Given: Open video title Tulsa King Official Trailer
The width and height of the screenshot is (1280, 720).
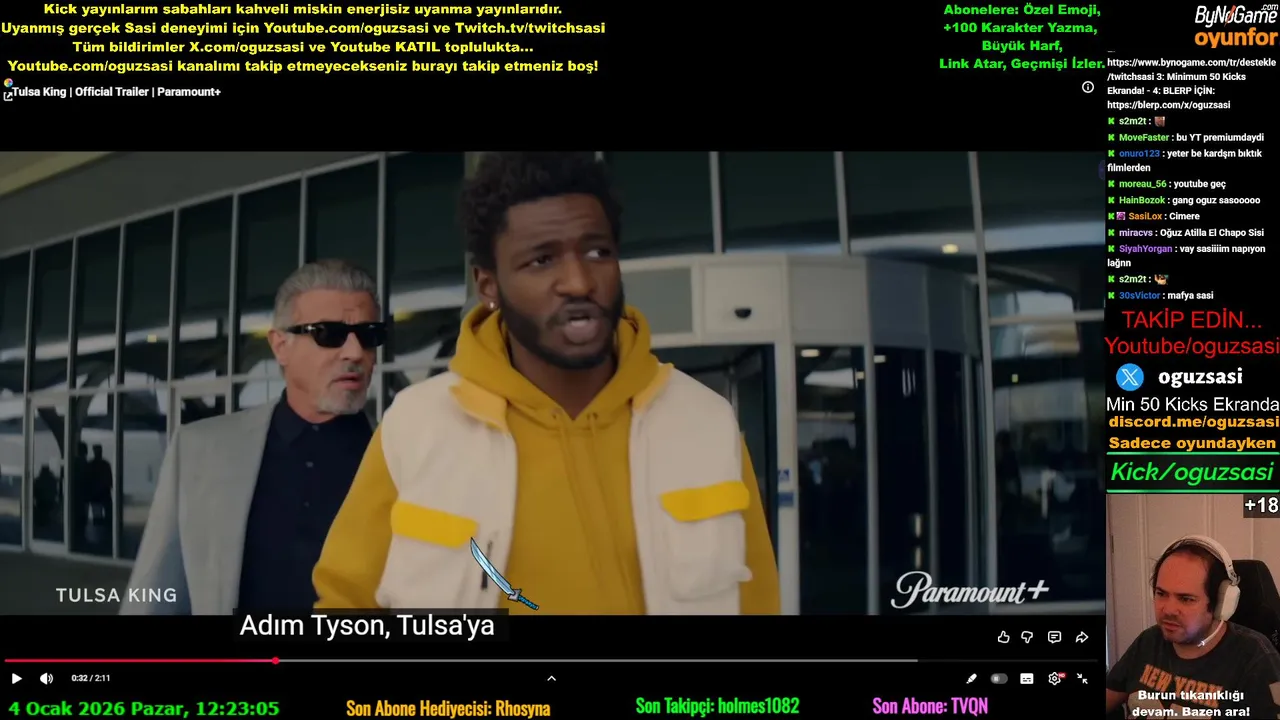Looking at the screenshot, I should coord(116,92).
